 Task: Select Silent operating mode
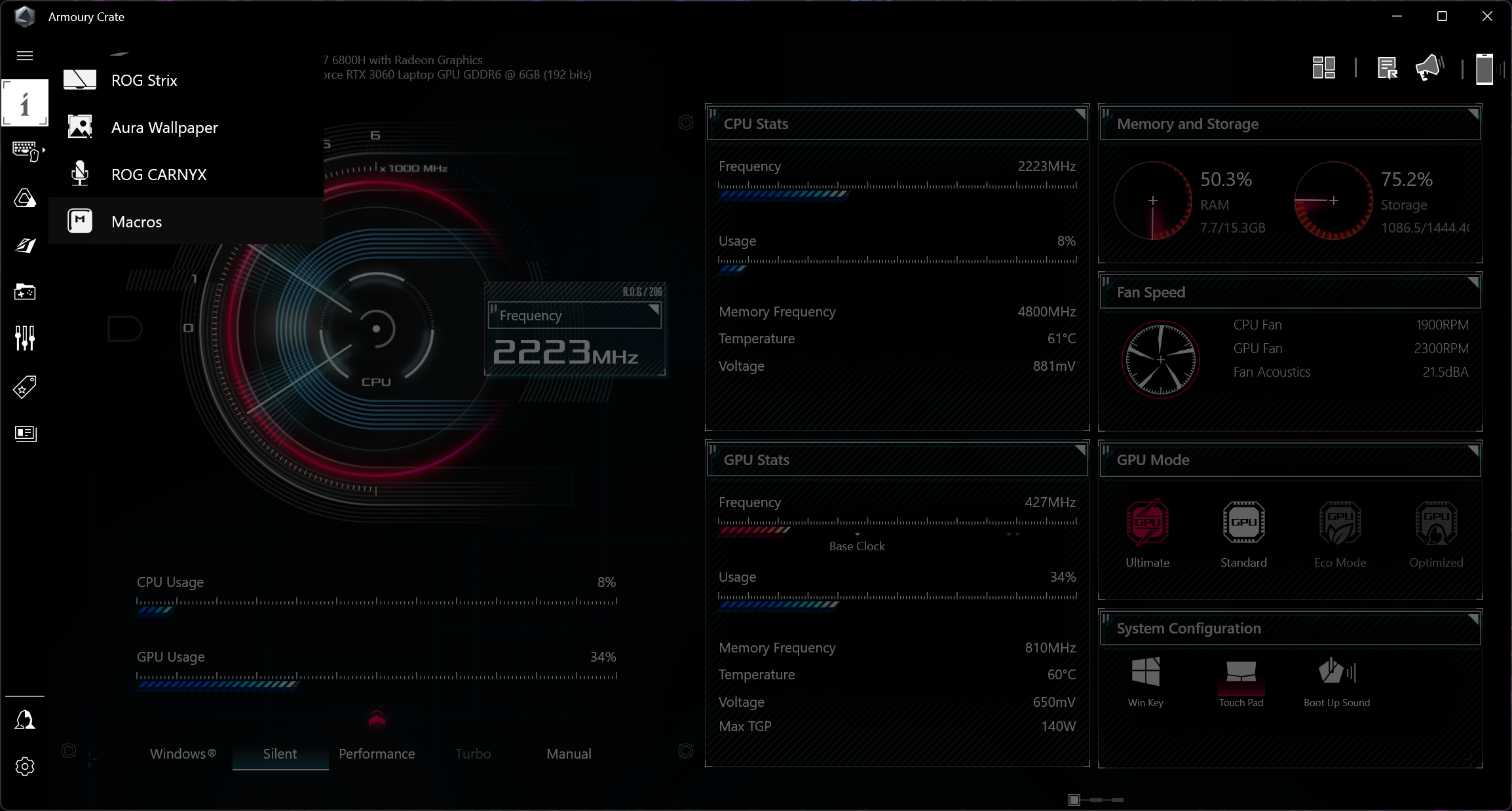coord(280,754)
